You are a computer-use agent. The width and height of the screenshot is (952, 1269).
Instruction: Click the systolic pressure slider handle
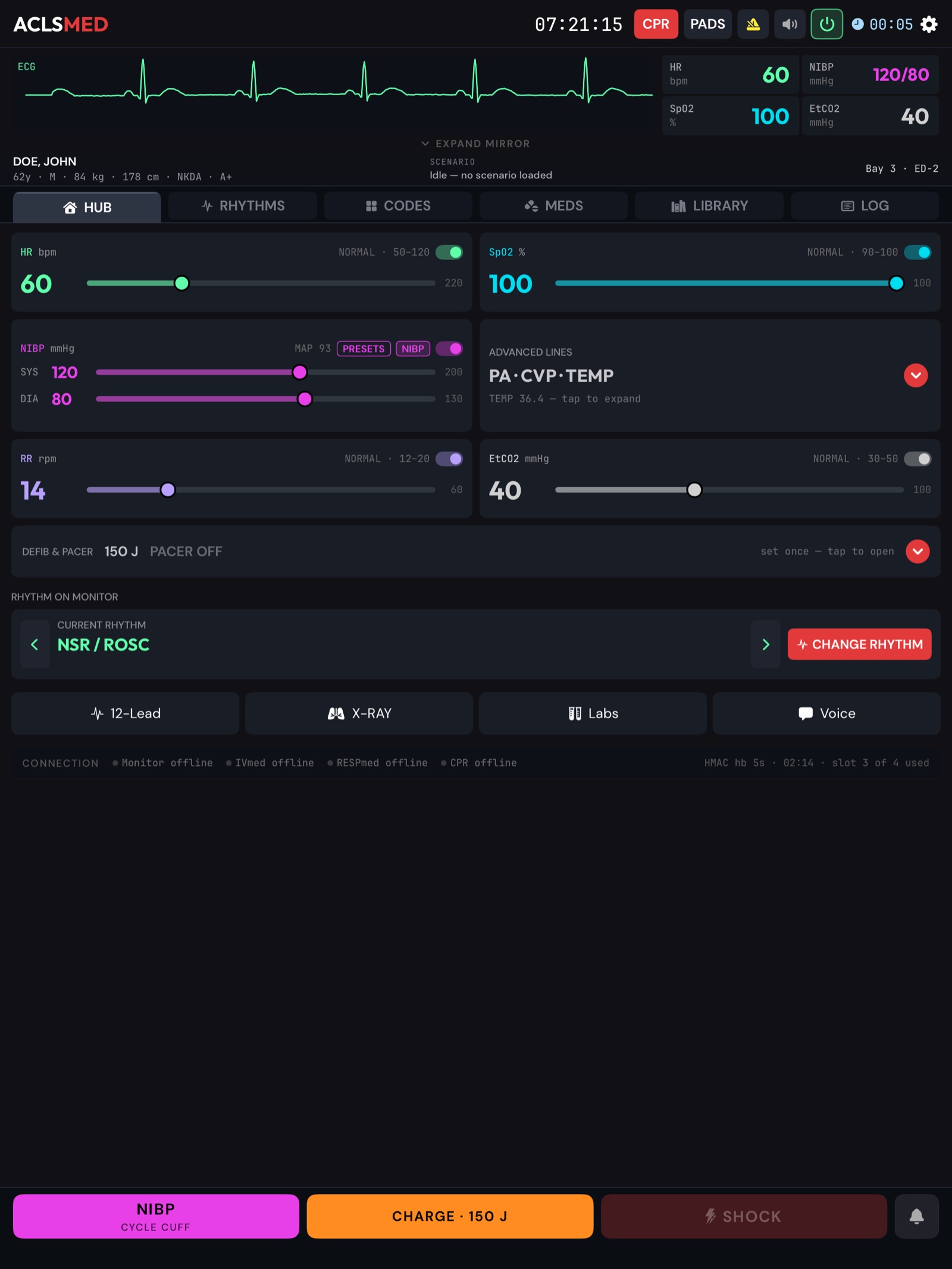point(300,372)
